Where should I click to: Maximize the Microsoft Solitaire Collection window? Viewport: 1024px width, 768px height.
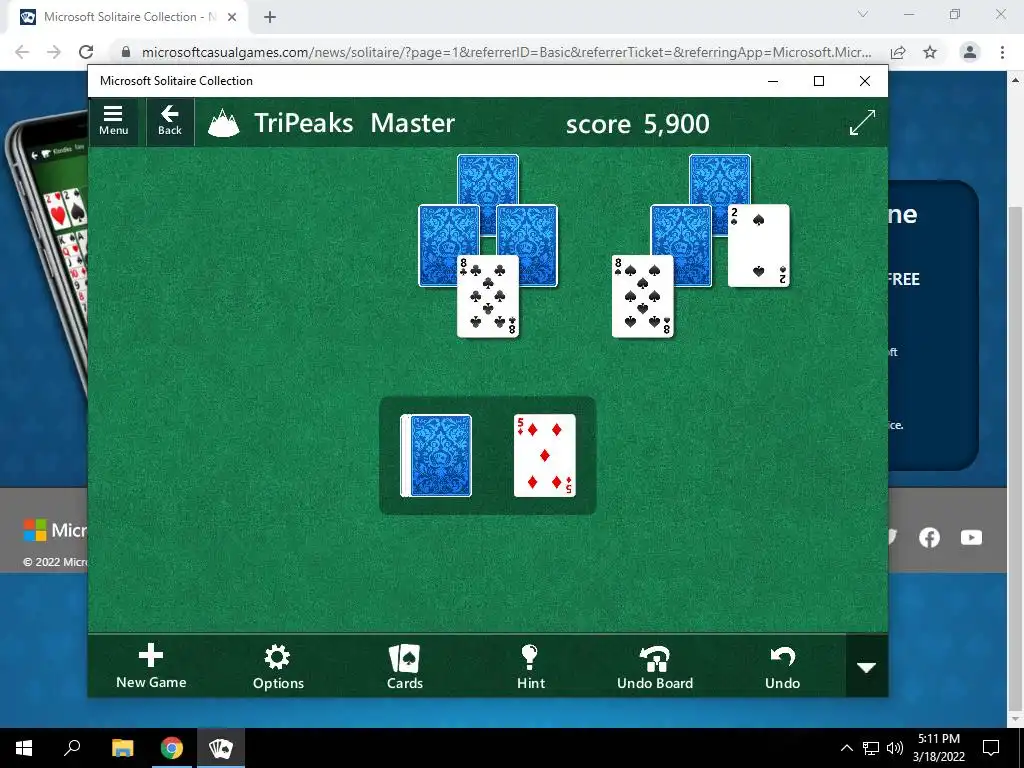point(819,81)
